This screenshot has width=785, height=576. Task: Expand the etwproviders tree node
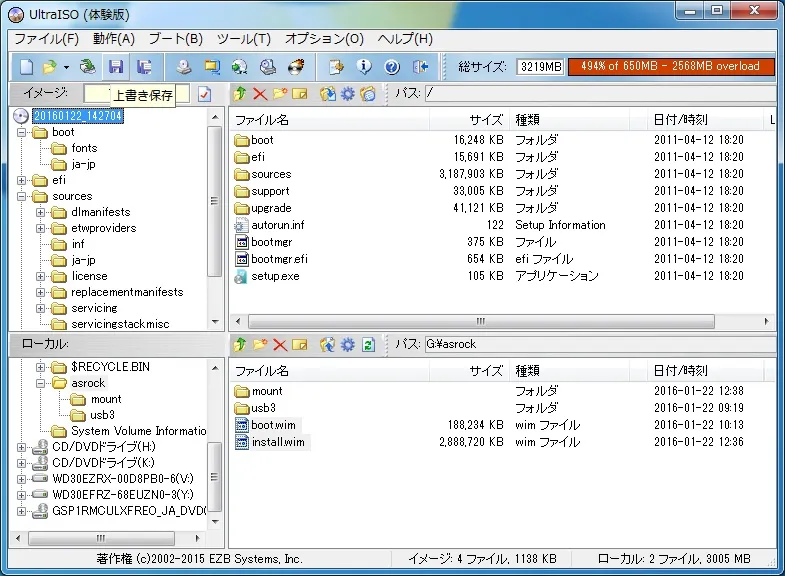pos(41,229)
